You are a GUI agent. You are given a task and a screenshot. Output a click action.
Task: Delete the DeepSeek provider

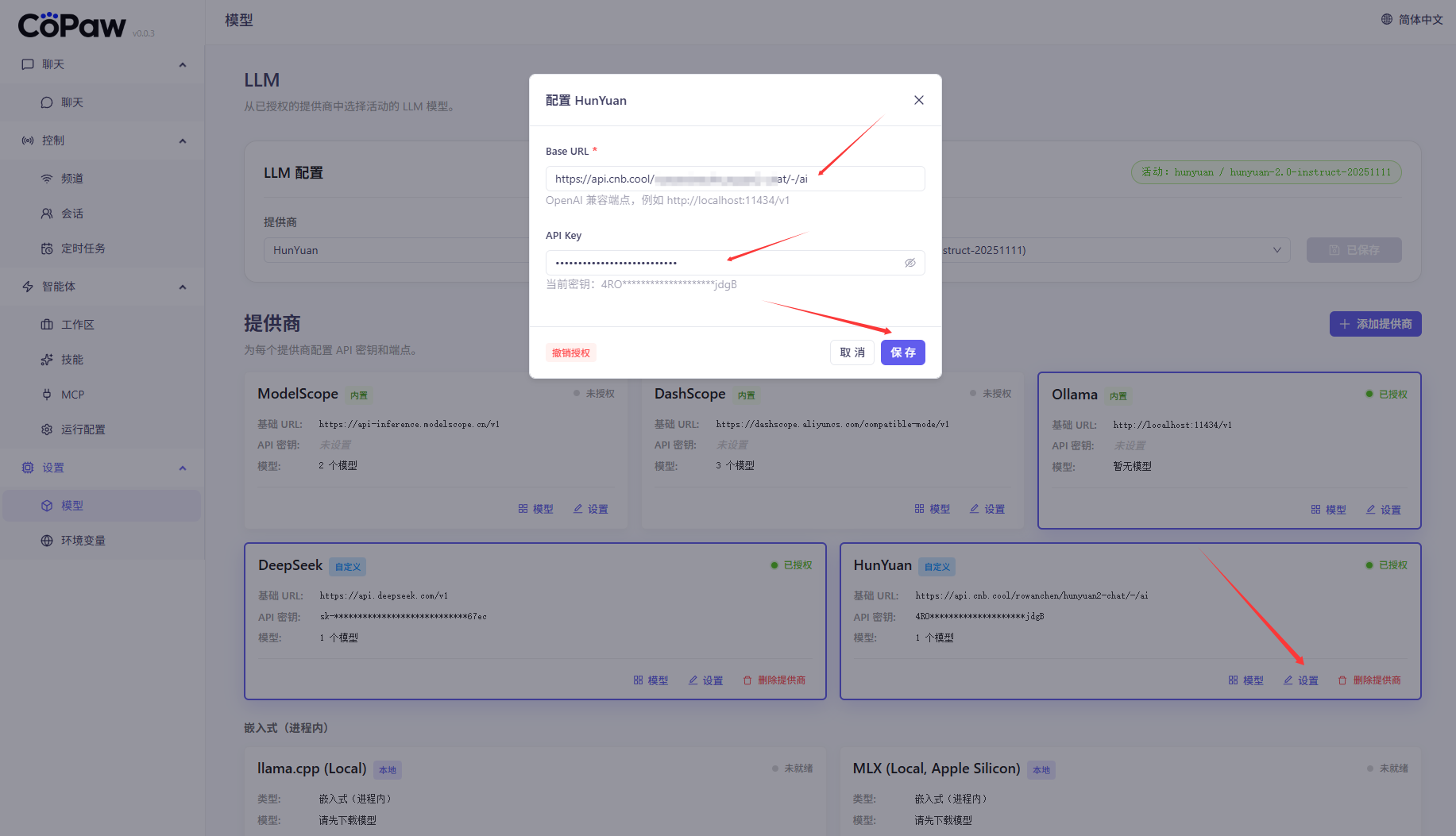[x=774, y=680]
